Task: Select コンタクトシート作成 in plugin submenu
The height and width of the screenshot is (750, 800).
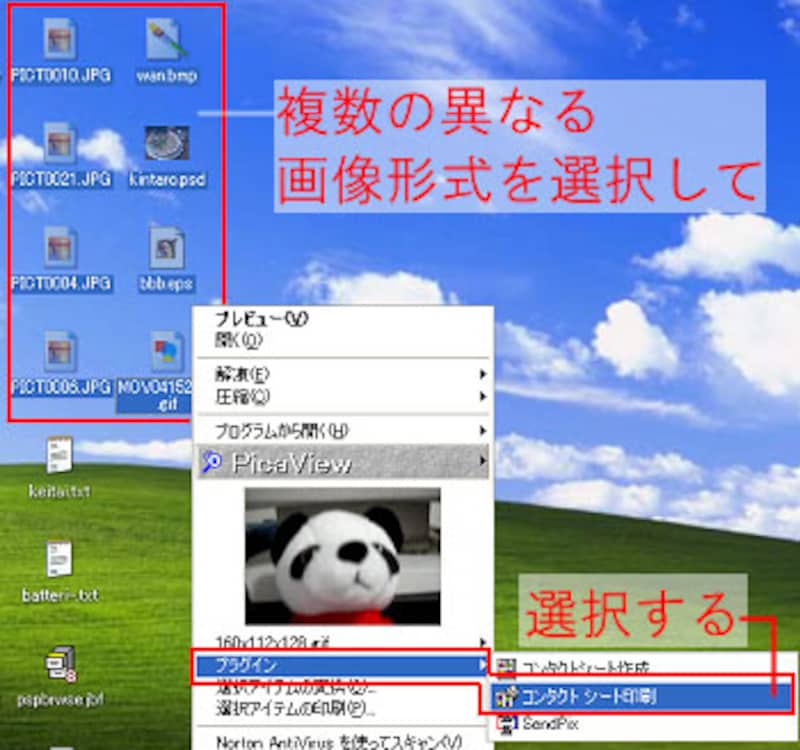Action: pos(643,668)
